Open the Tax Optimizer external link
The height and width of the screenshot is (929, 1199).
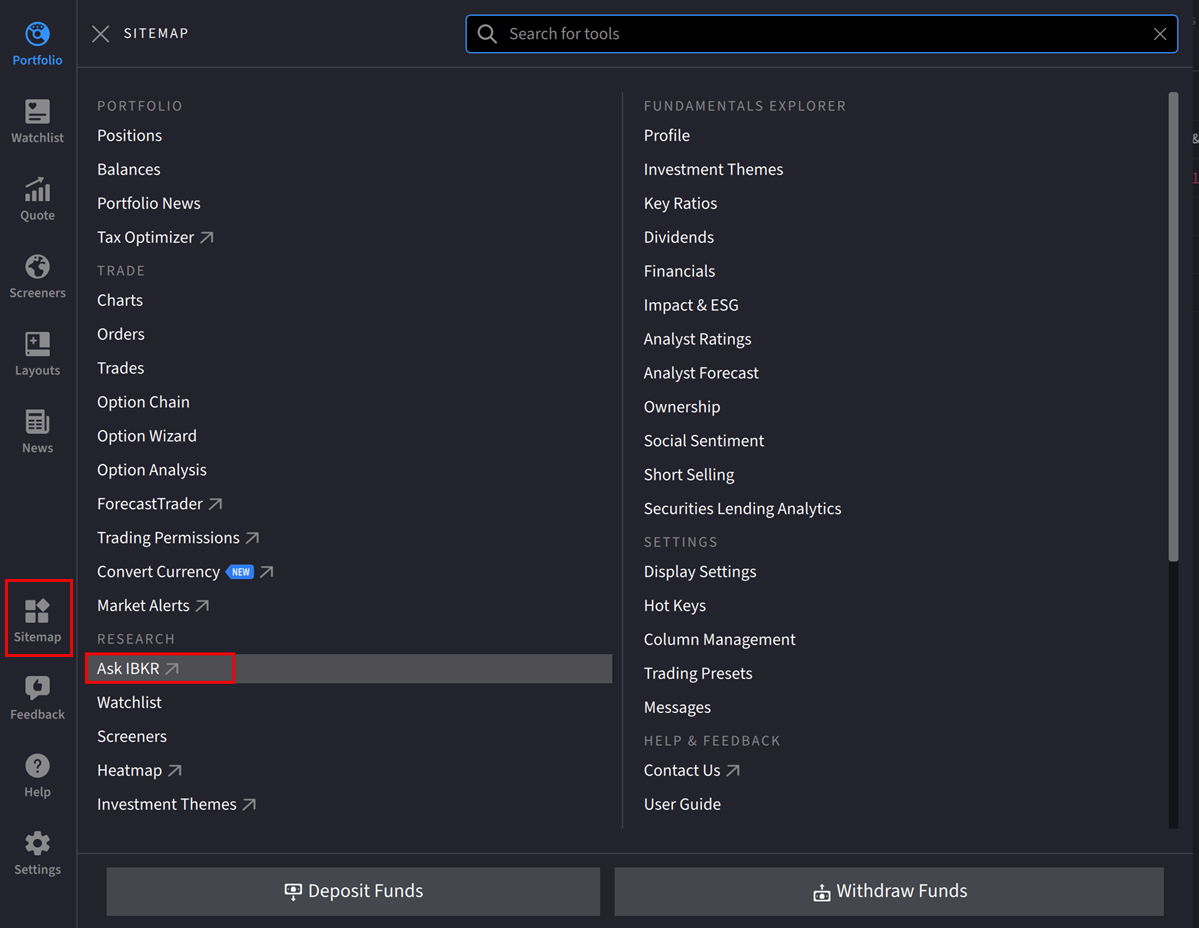pos(148,237)
